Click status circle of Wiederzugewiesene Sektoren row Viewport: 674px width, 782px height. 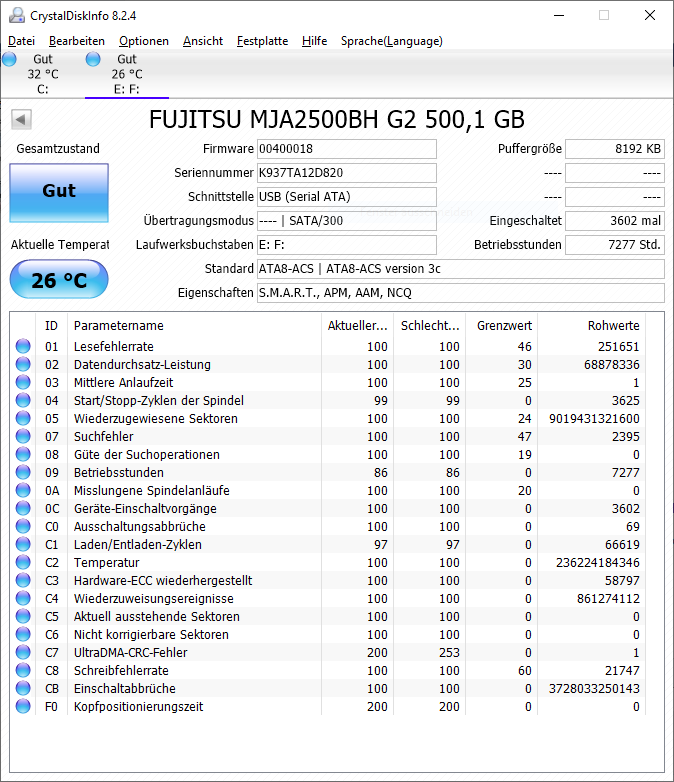click(23, 418)
